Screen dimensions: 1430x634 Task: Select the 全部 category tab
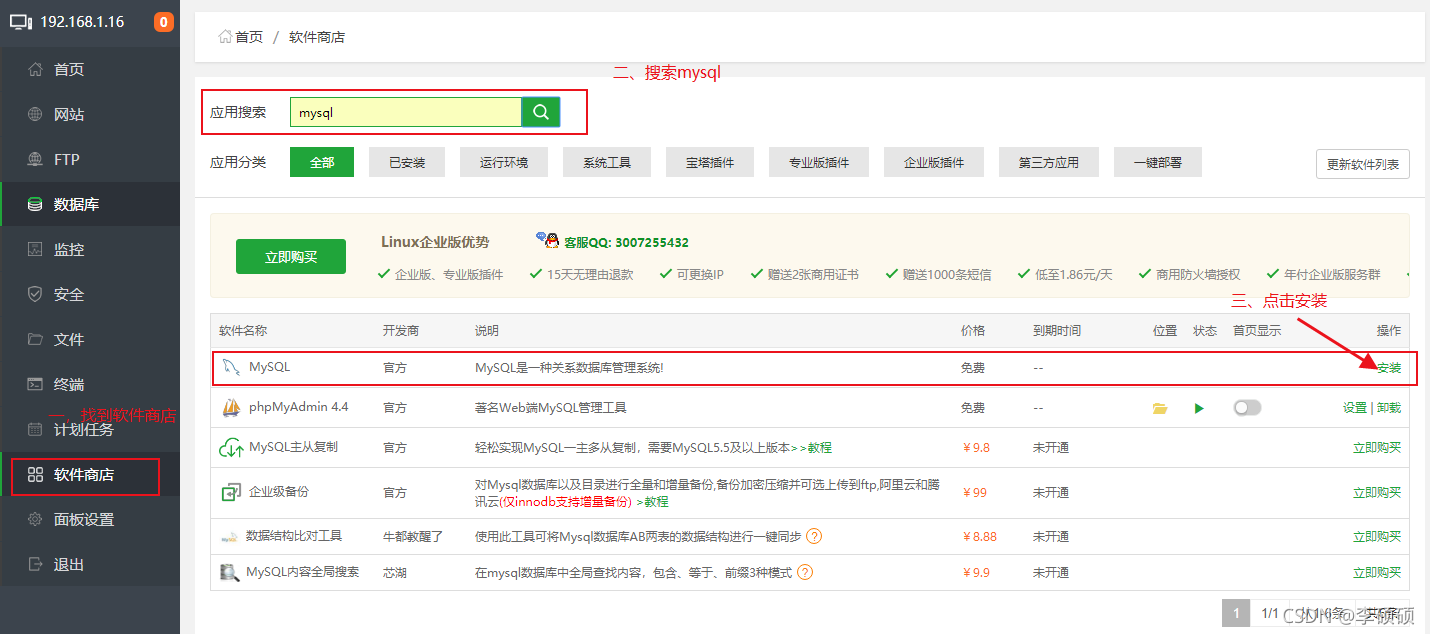pyautogui.click(x=322, y=162)
